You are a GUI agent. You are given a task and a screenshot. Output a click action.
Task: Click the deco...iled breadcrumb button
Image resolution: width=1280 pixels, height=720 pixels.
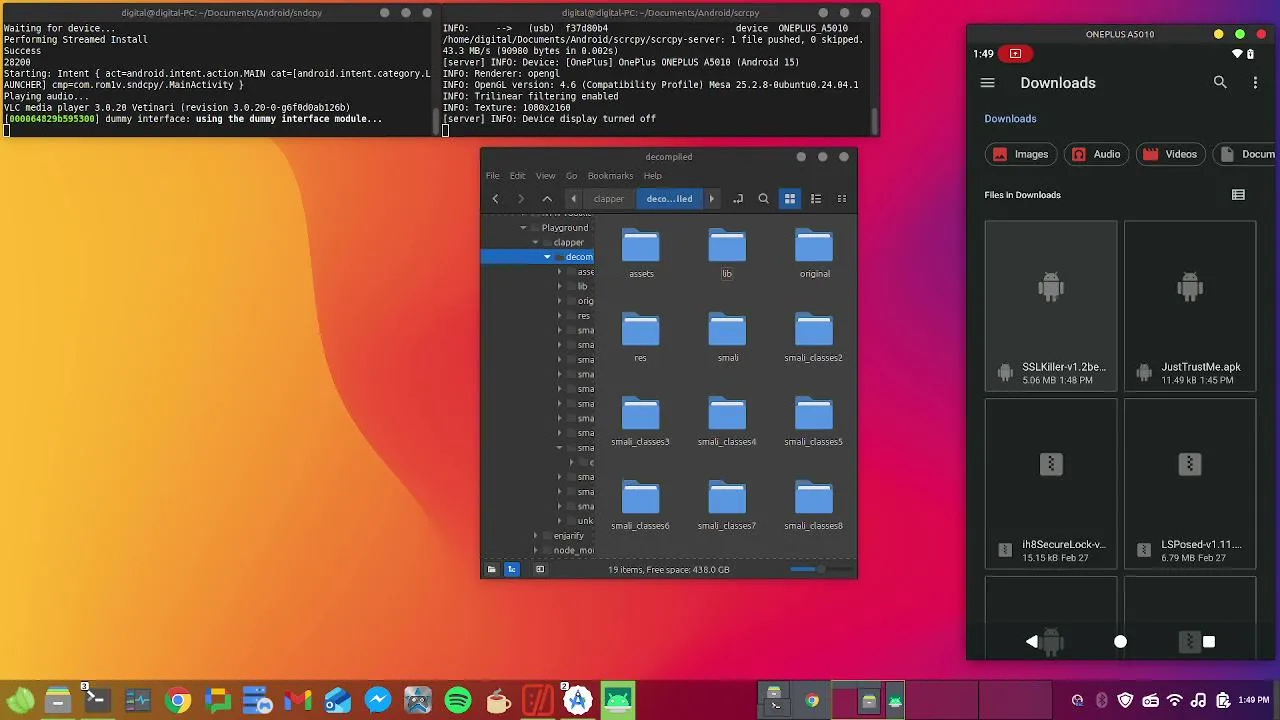tap(669, 199)
